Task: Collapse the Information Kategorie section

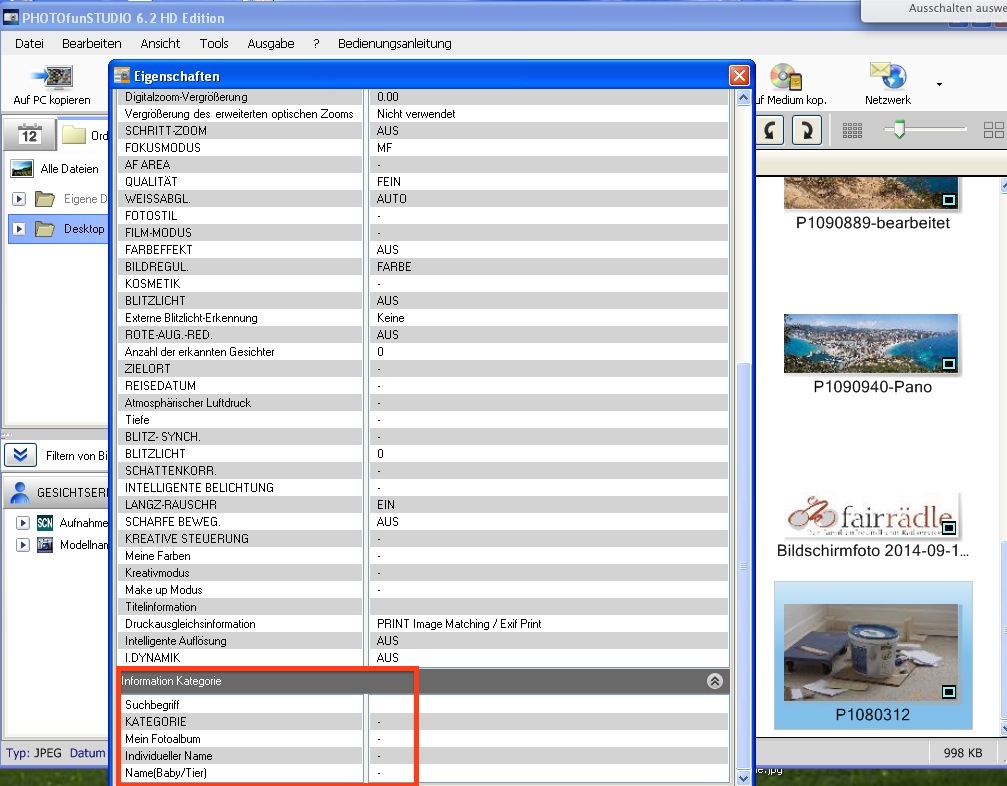Action: [x=714, y=681]
